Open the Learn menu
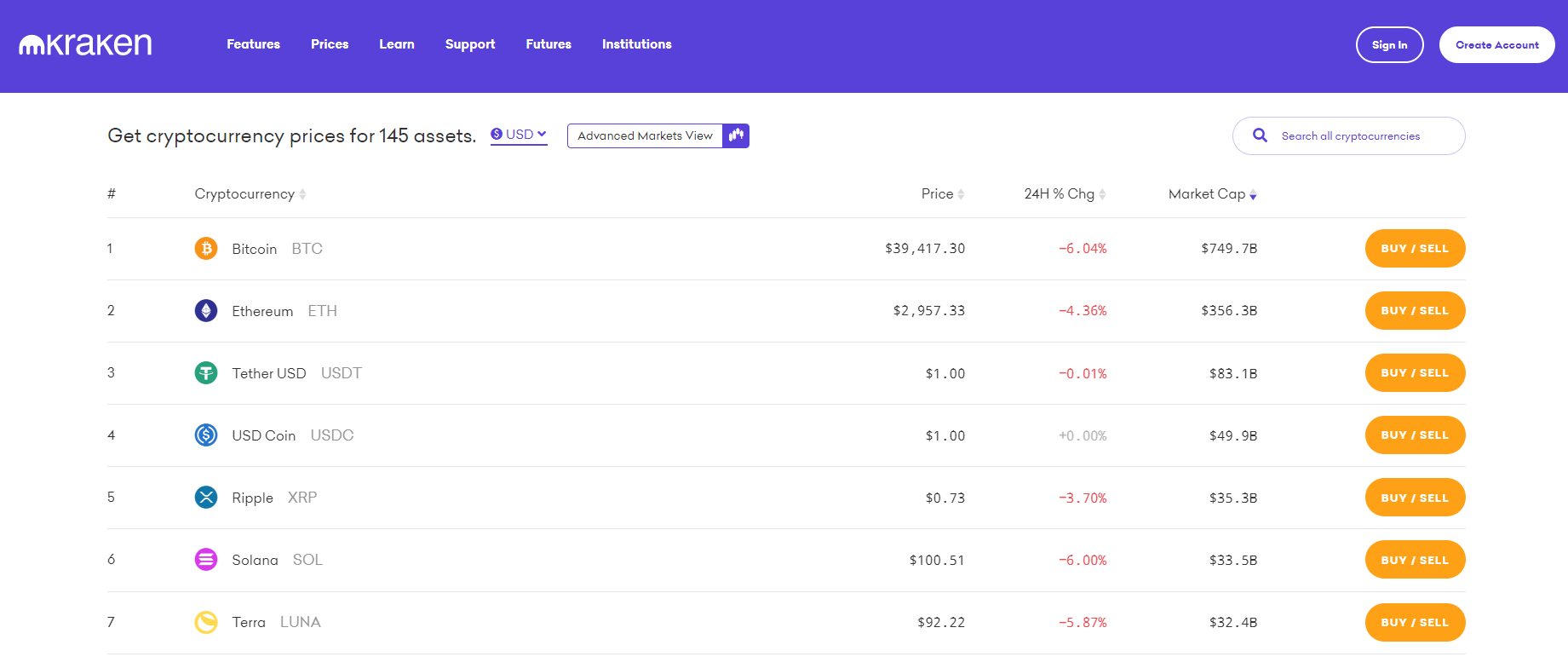The height and width of the screenshot is (668, 1568). tap(397, 44)
